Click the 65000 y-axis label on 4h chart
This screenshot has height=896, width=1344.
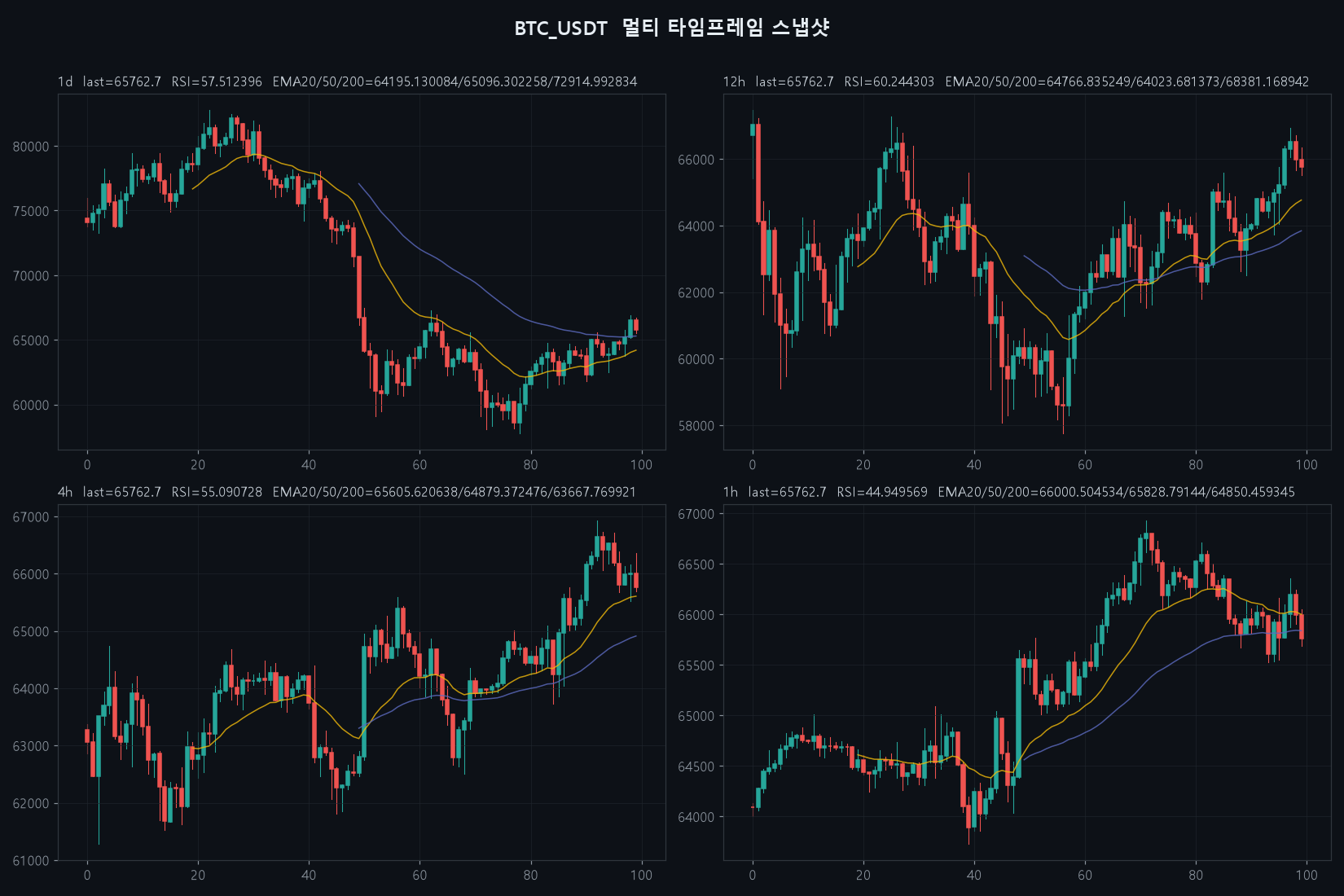pyautogui.click(x=31, y=632)
